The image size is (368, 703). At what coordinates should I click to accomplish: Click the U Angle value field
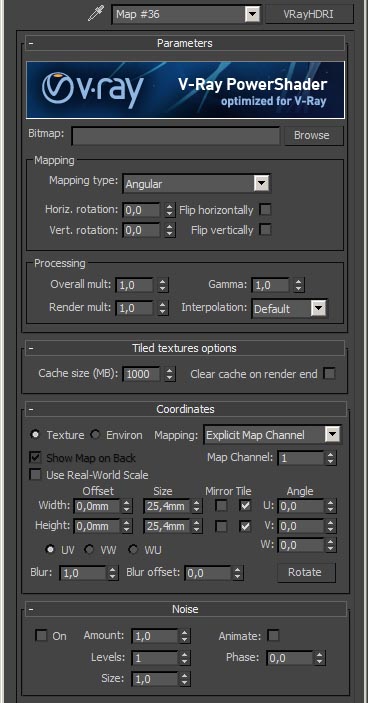tap(300, 506)
